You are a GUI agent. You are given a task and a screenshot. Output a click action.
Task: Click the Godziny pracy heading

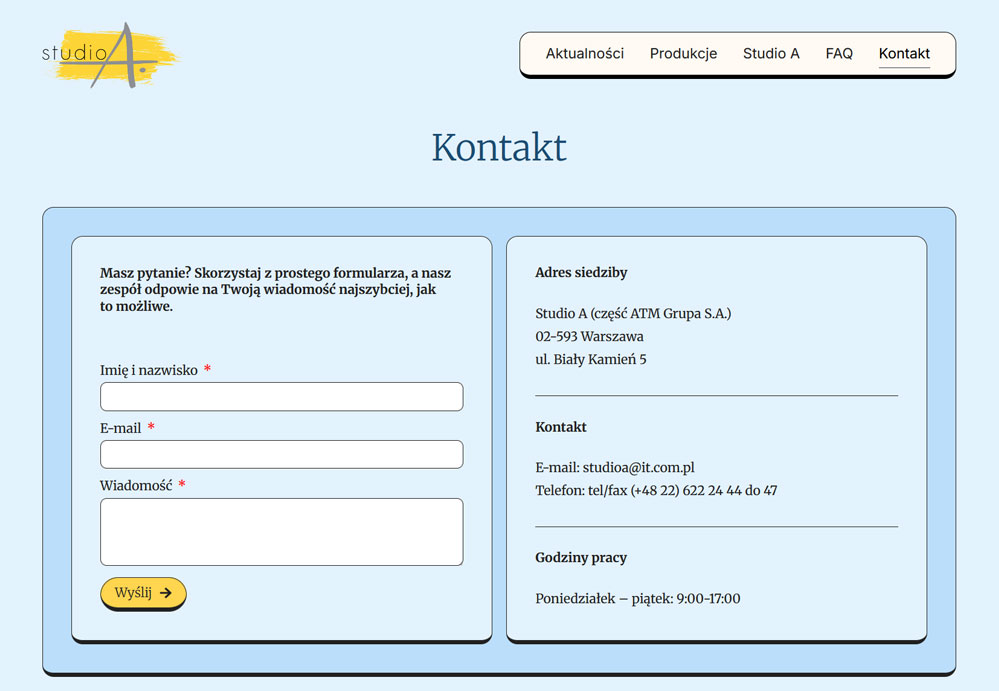coord(581,558)
